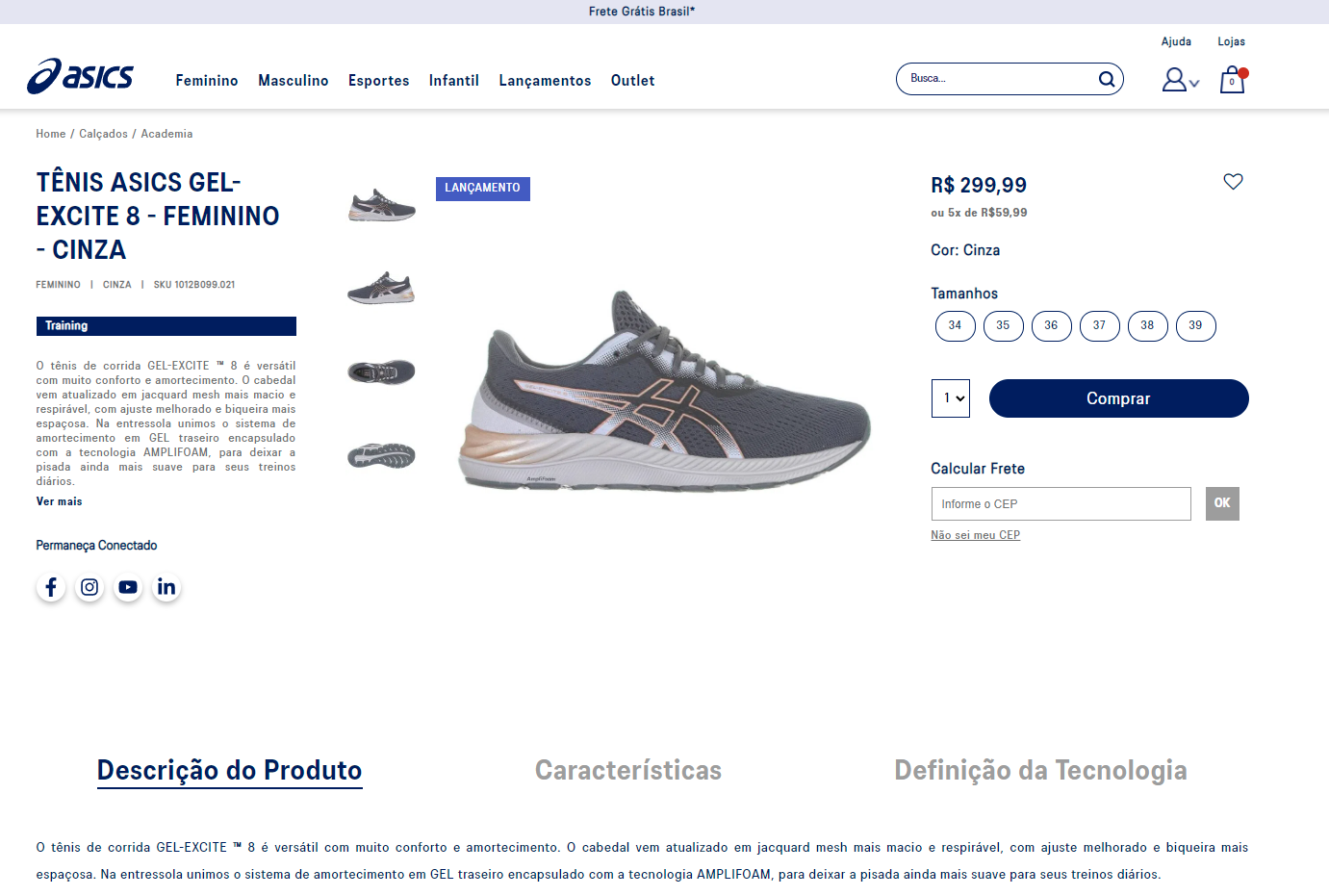The image size is (1329, 896).
Task: Open the ASICS Instagram icon
Action: (89, 587)
